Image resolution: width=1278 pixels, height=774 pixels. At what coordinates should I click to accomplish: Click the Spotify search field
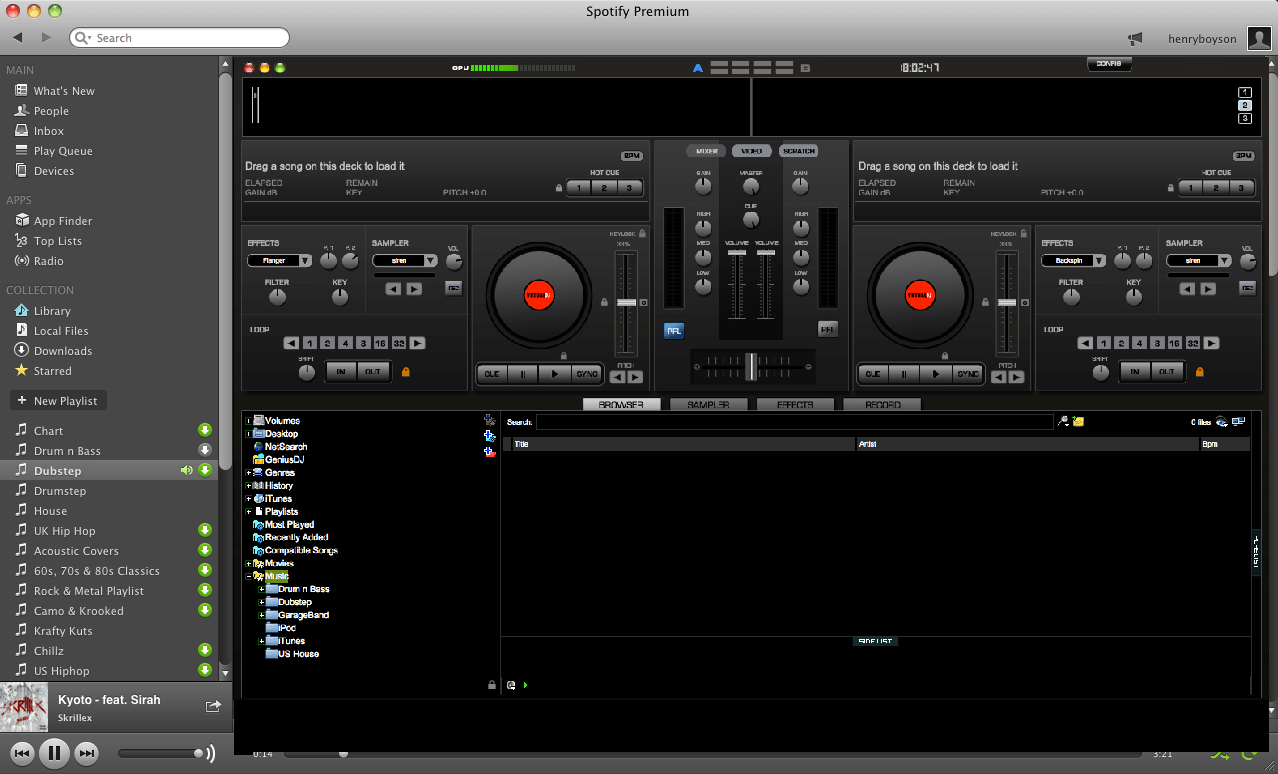pyautogui.click(x=180, y=38)
